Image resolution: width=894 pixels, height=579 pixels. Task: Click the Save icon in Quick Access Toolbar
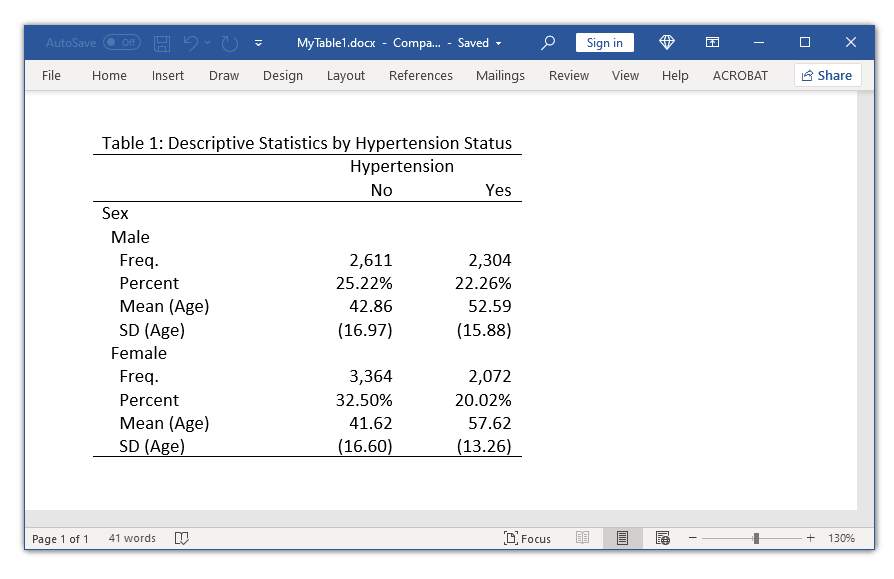click(161, 42)
